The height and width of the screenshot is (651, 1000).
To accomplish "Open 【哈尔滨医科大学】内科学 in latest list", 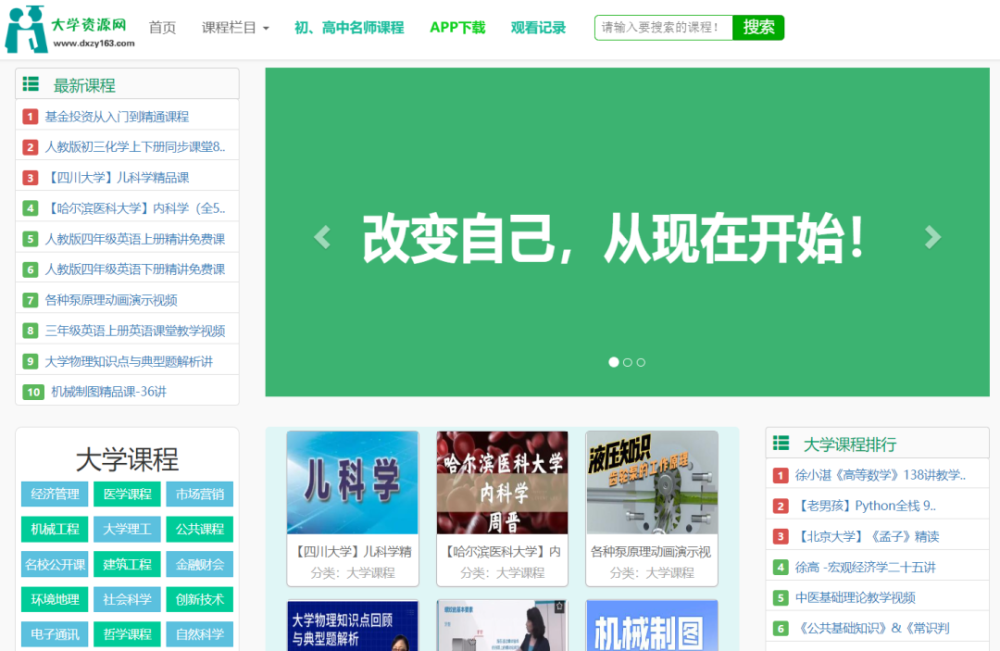I will point(135,208).
